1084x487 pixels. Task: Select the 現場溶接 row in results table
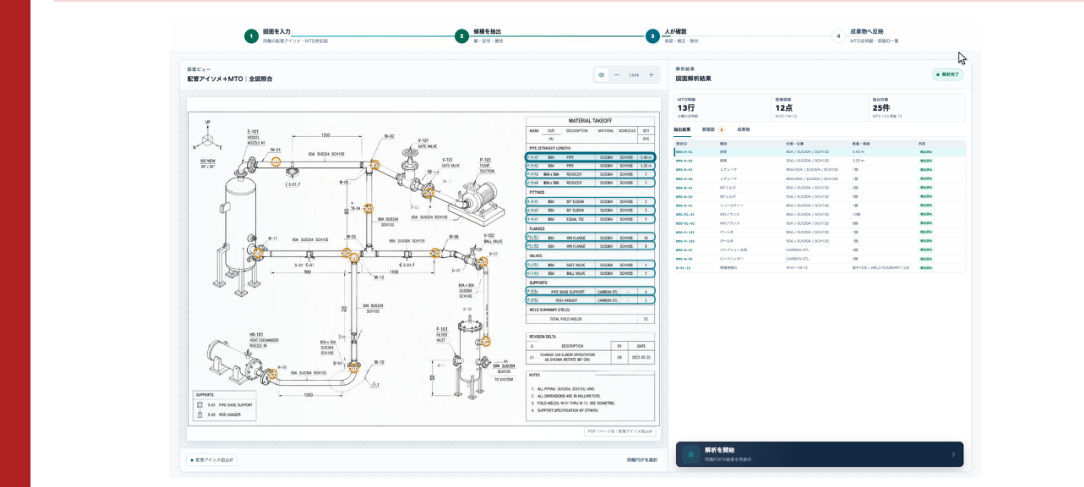point(820,268)
